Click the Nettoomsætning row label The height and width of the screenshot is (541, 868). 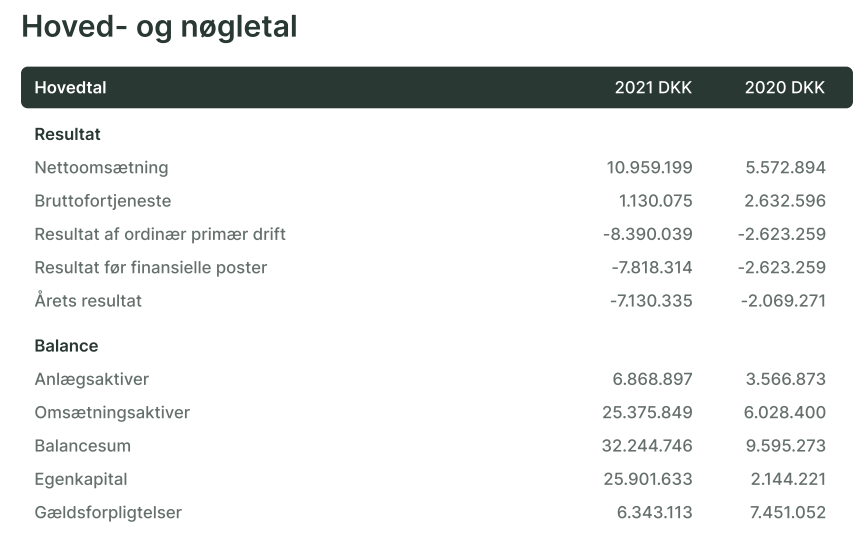click(x=101, y=167)
